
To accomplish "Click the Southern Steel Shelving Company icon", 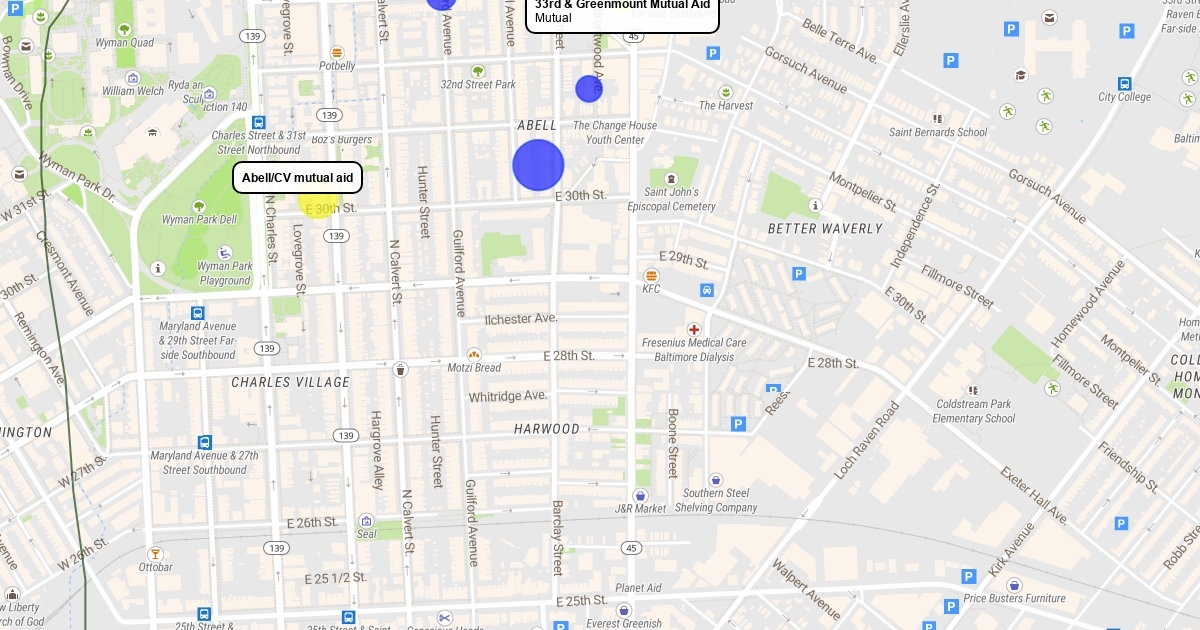I will 715,480.
